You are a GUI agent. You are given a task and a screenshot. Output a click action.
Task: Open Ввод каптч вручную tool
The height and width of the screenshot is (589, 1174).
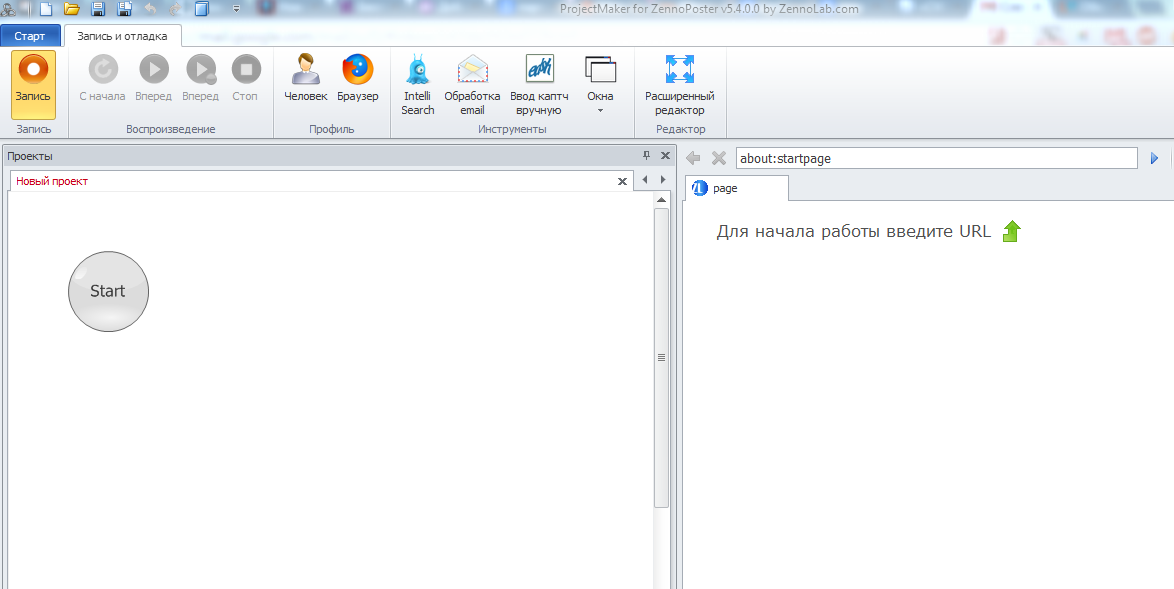click(539, 85)
